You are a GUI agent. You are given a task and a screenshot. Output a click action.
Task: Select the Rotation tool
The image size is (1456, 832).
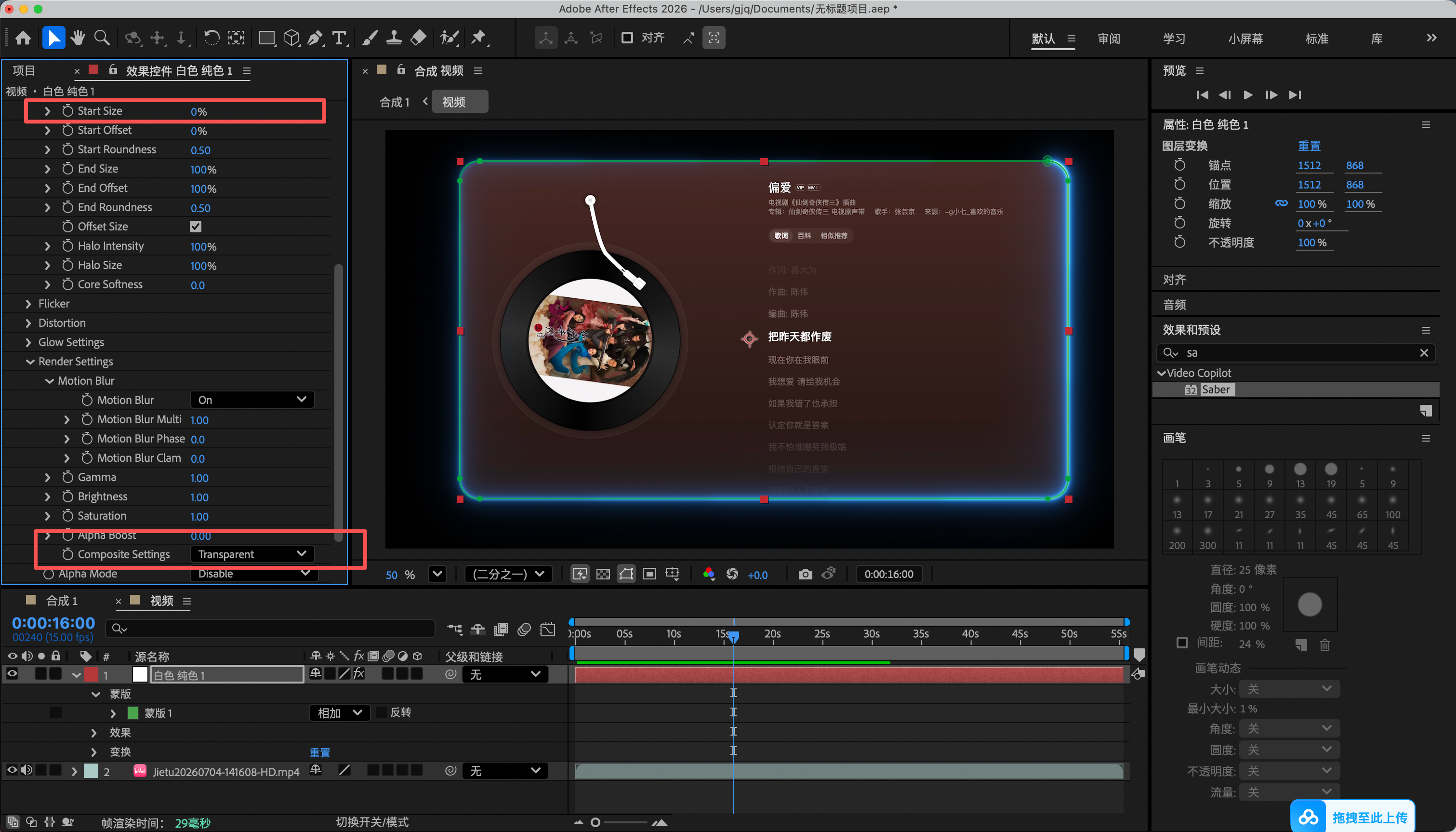(211, 38)
